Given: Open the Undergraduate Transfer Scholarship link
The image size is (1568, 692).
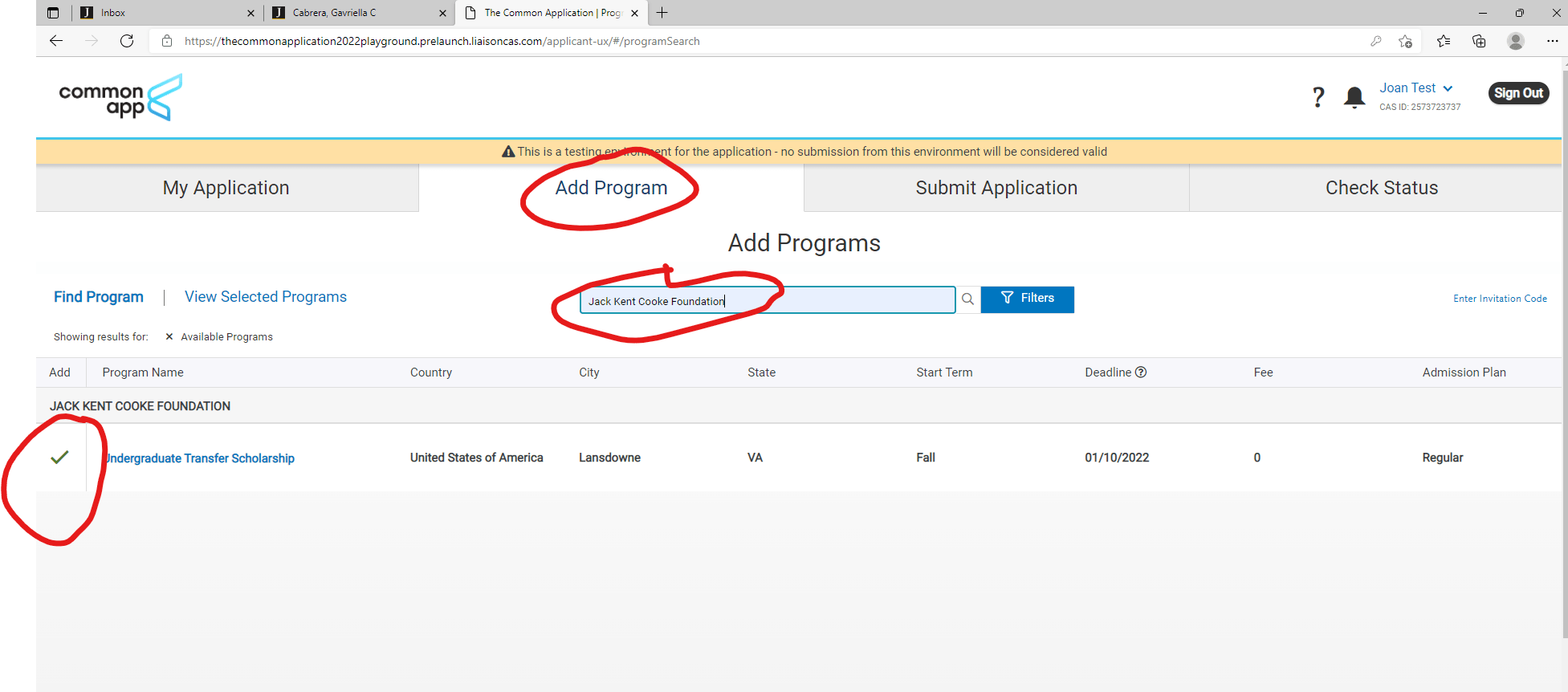Looking at the screenshot, I should (x=201, y=458).
